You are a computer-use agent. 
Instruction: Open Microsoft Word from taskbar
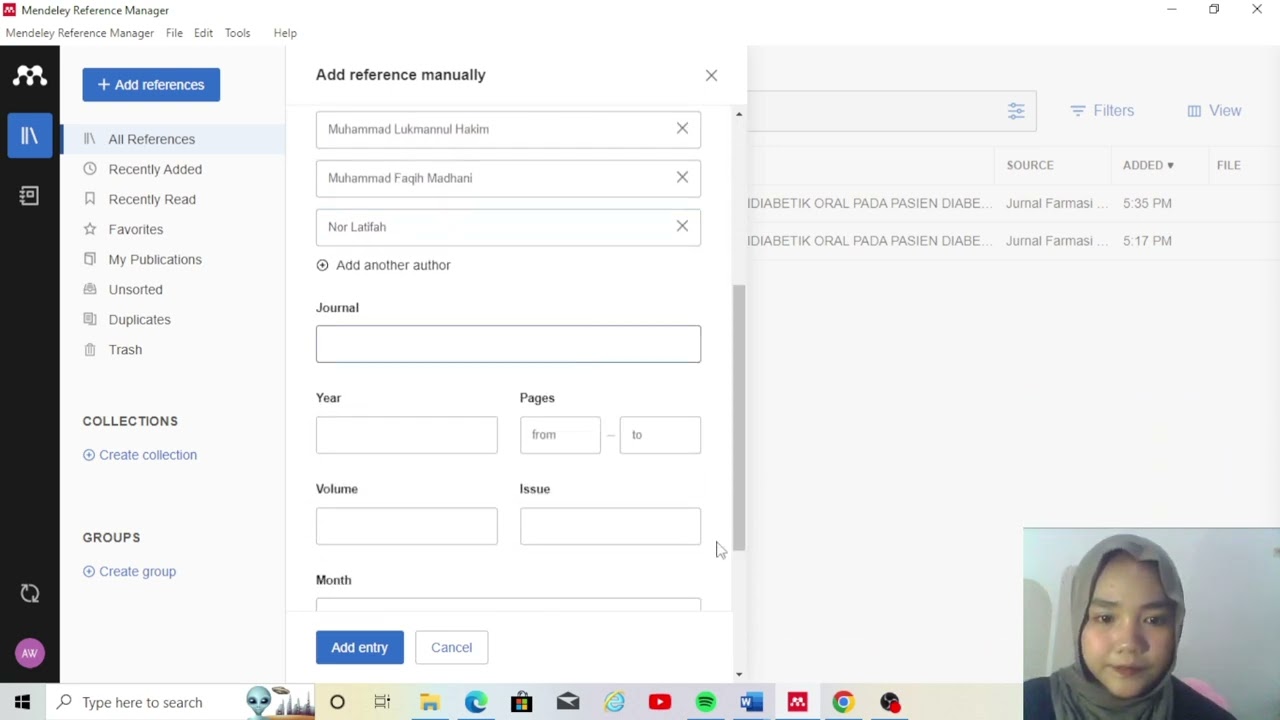coord(751,702)
